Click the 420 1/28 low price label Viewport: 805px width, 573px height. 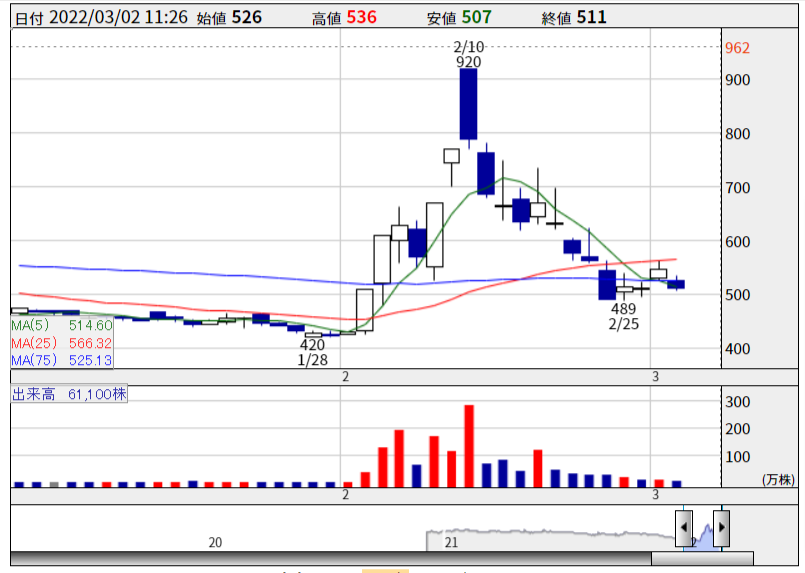pyautogui.click(x=312, y=352)
